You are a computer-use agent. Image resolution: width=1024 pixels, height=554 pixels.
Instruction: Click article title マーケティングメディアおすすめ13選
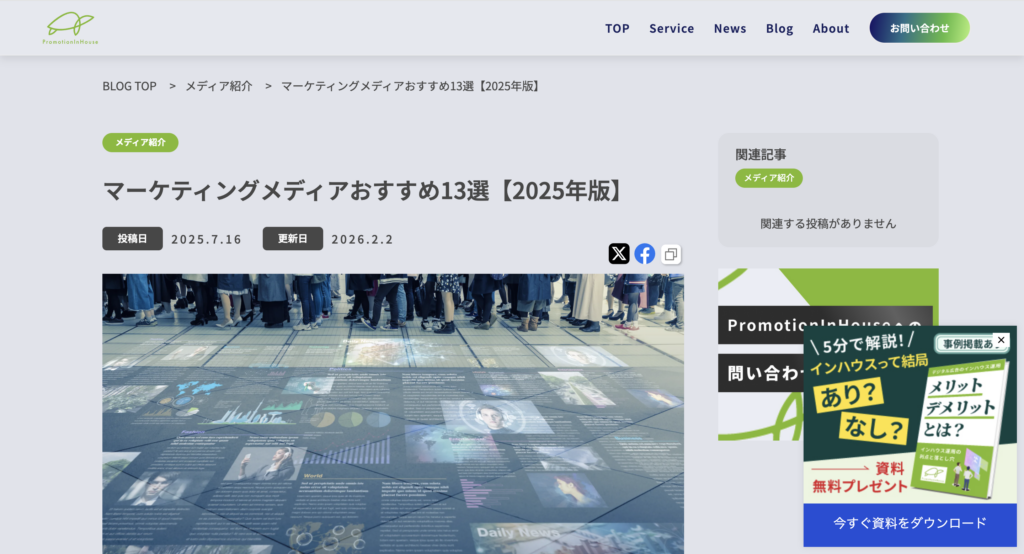click(x=363, y=191)
